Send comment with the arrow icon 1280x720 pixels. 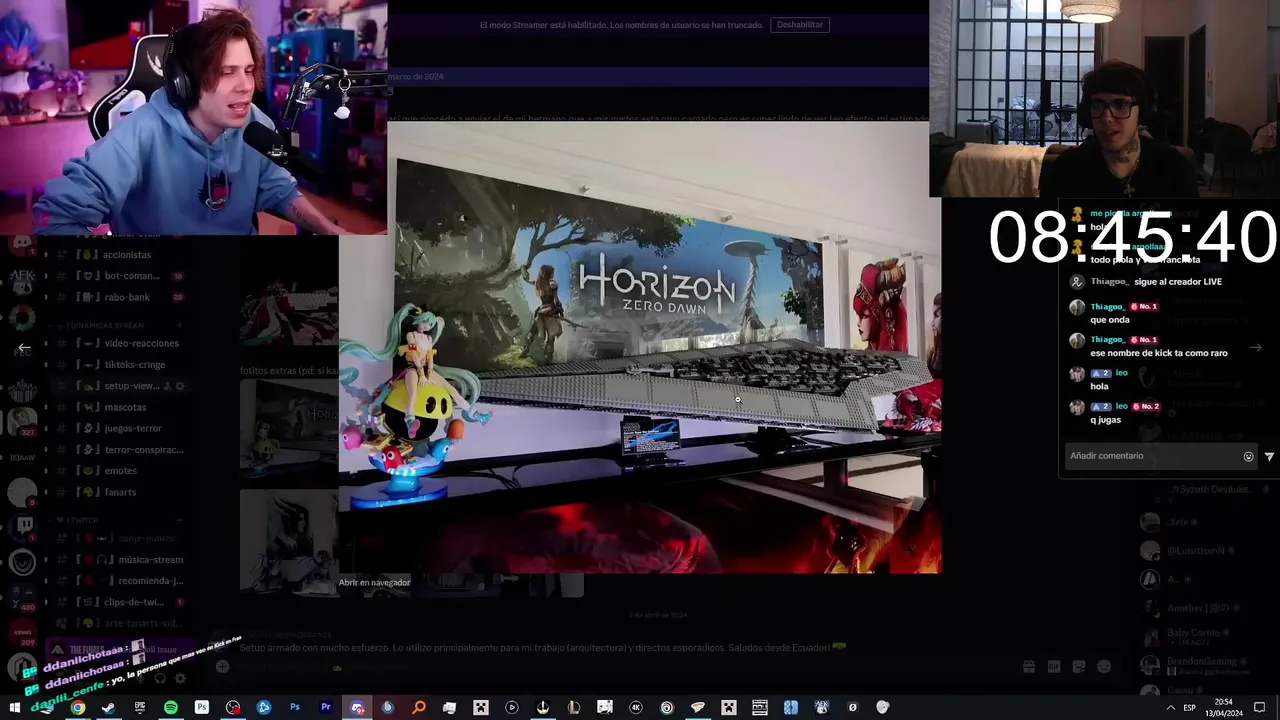tap(1269, 456)
